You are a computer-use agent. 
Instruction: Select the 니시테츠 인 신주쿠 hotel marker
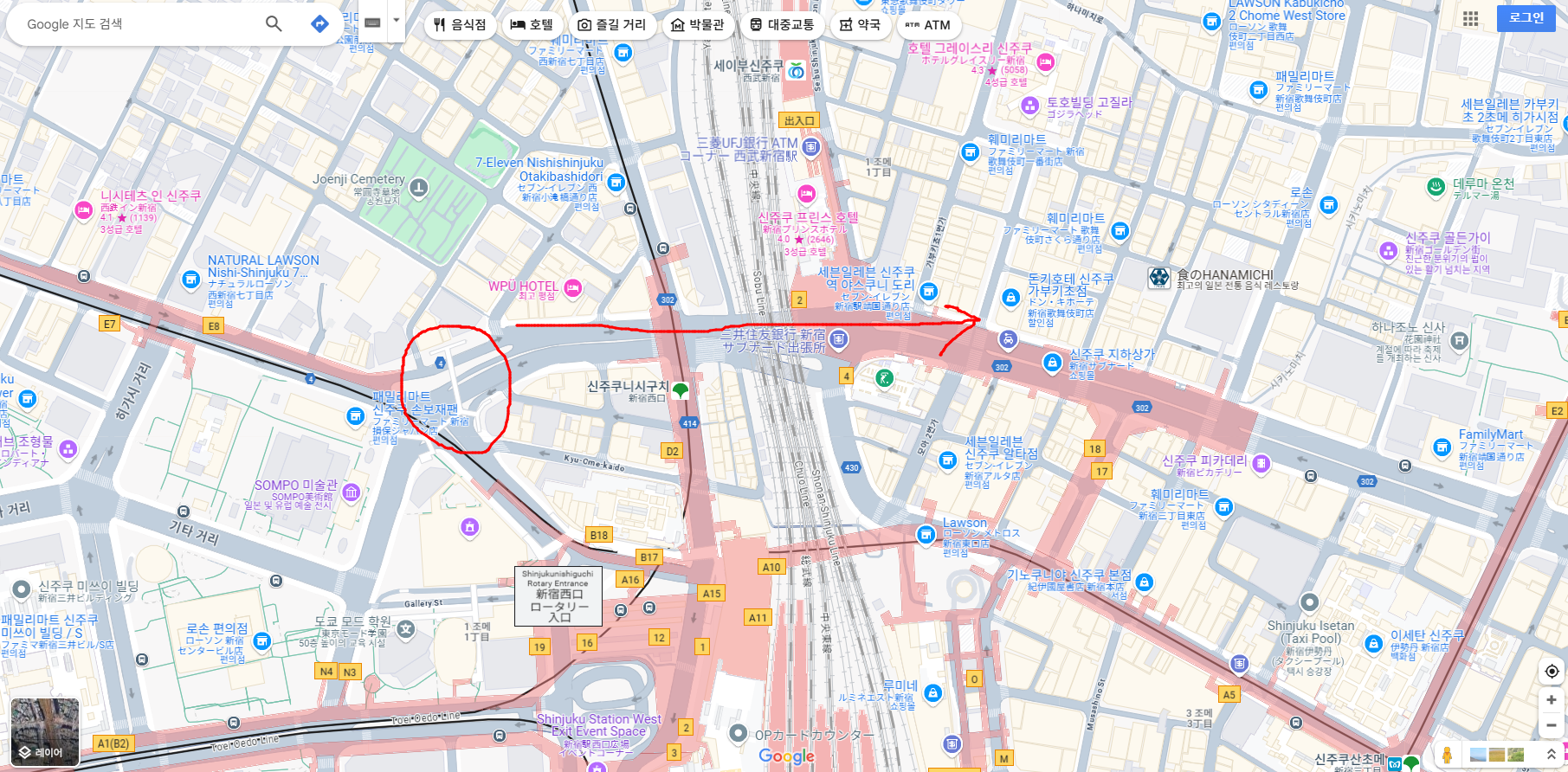point(84,209)
